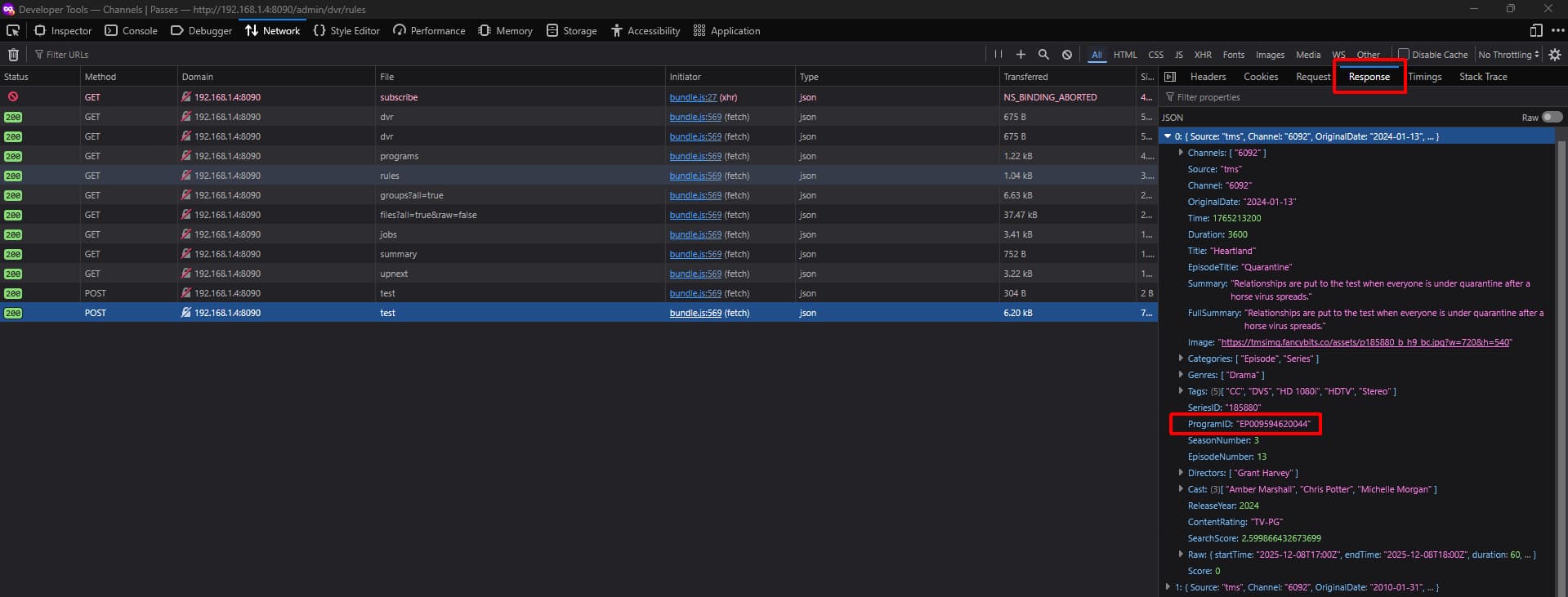Click the plus new request icon

pos(1021,55)
